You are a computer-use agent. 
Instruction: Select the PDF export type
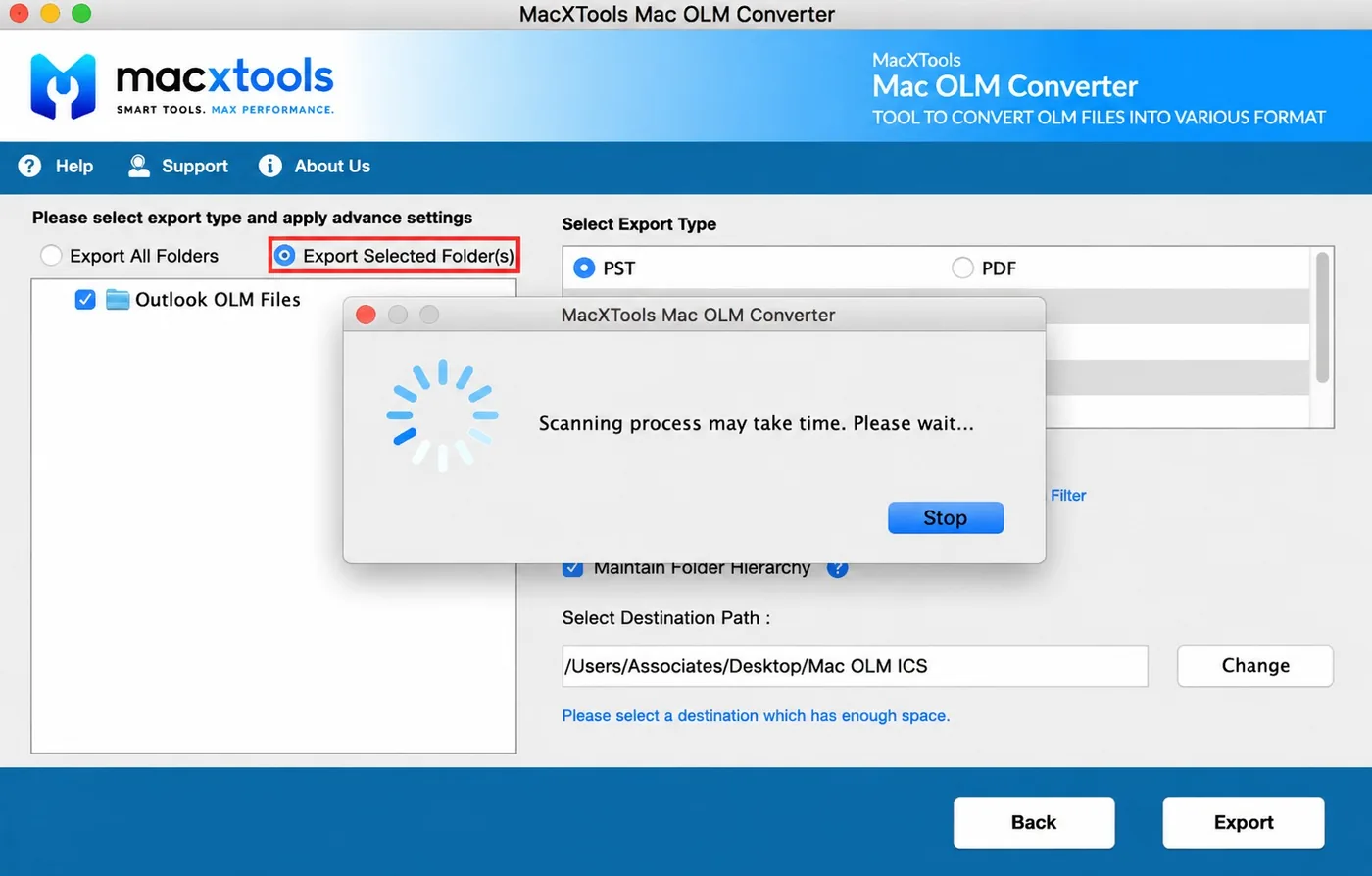[x=962, y=268]
